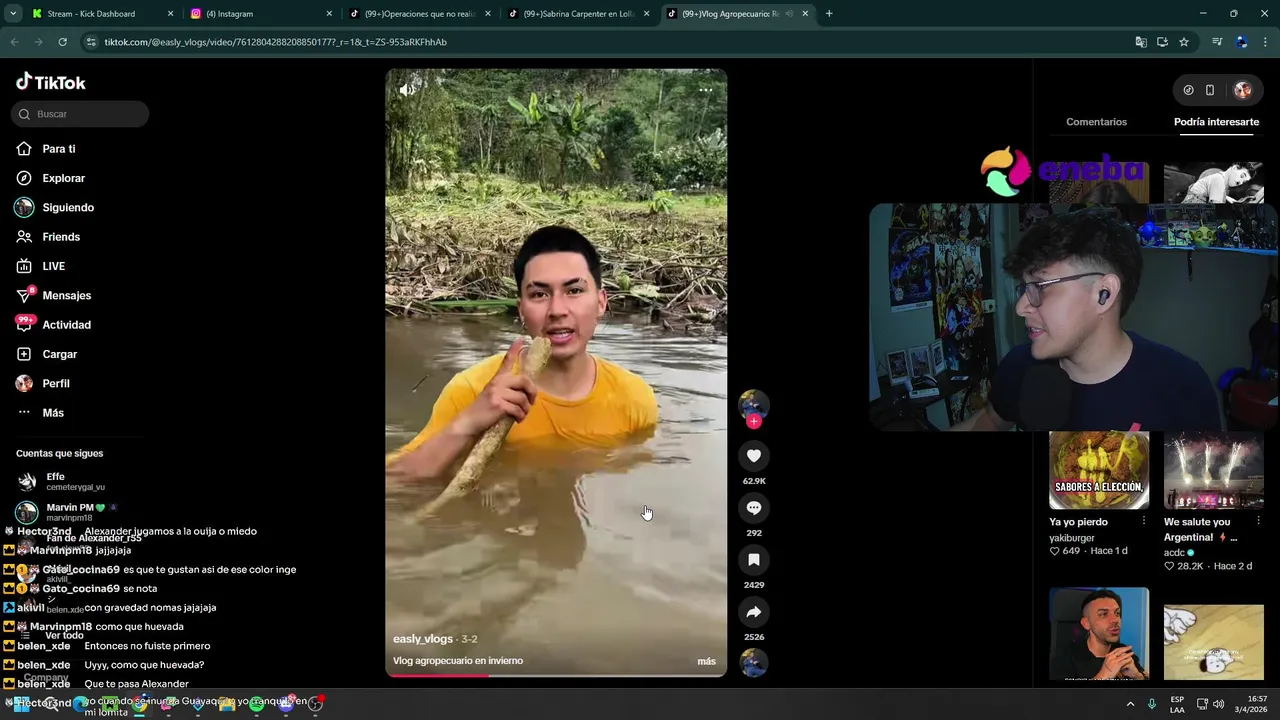Viewport: 1280px width, 720px height.
Task: Click the profile avatar at top right
Action: pos(1242,90)
